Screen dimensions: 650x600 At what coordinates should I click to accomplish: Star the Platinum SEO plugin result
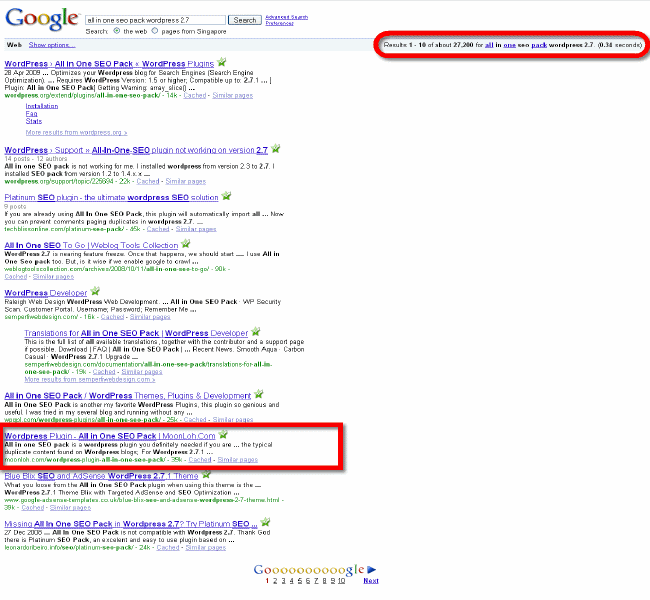(x=226, y=196)
